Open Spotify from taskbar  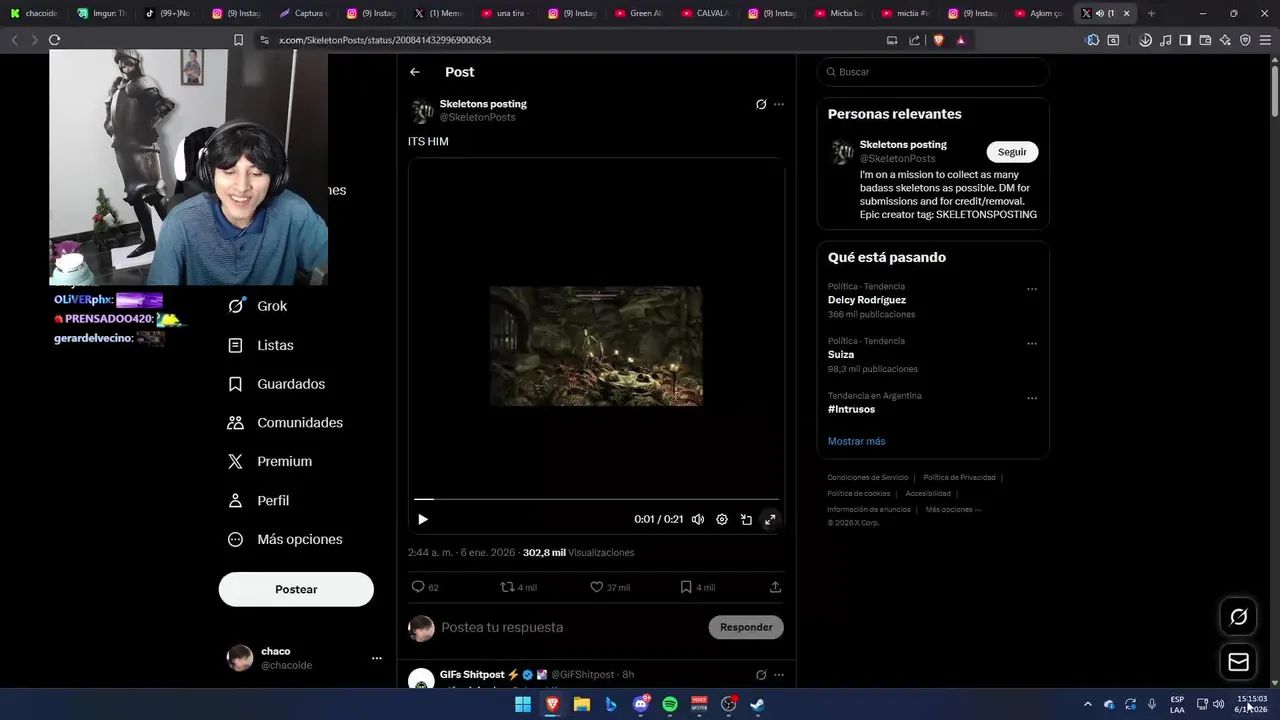coord(670,704)
